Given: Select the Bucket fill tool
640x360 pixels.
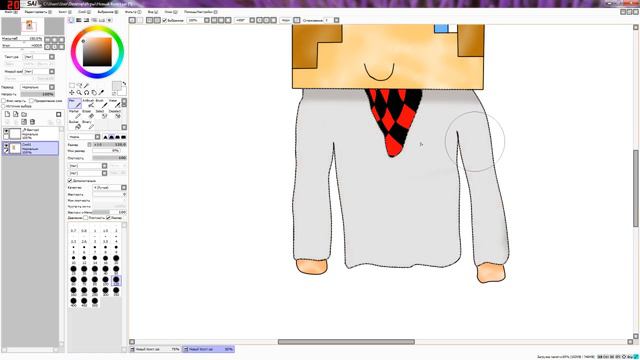Looking at the screenshot, I should (75, 125).
